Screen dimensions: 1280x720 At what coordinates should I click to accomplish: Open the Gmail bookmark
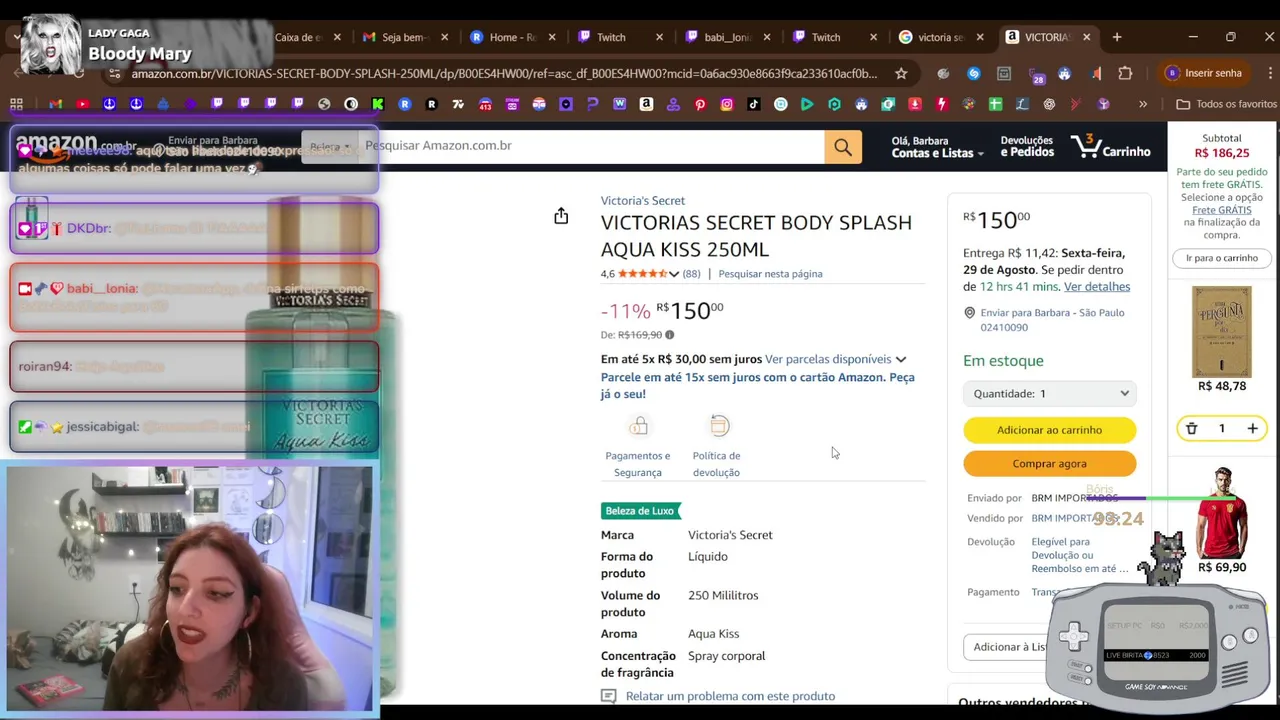(x=55, y=104)
